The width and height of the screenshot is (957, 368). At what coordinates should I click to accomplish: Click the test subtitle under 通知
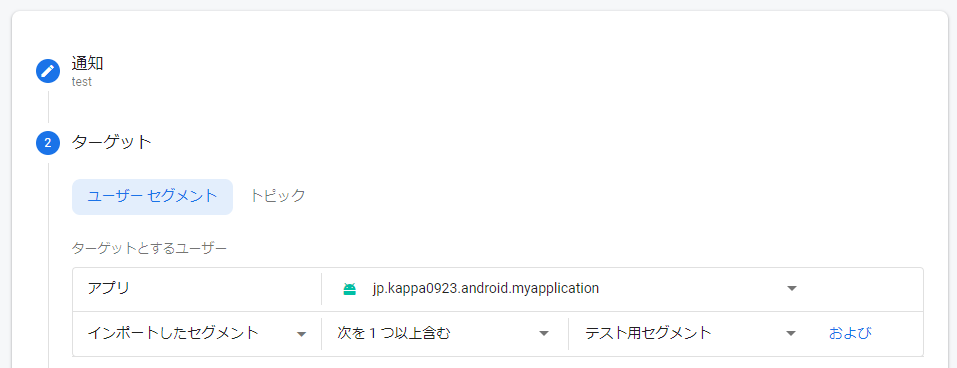tap(82, 82)
